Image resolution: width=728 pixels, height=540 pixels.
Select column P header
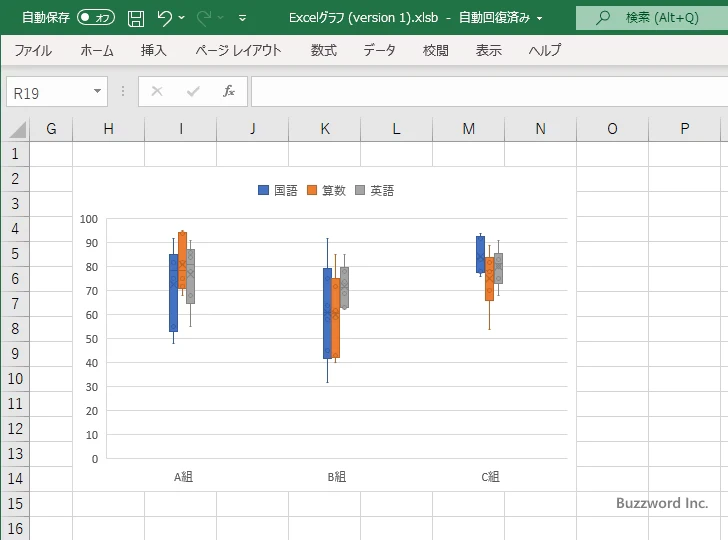click(684, 129)
